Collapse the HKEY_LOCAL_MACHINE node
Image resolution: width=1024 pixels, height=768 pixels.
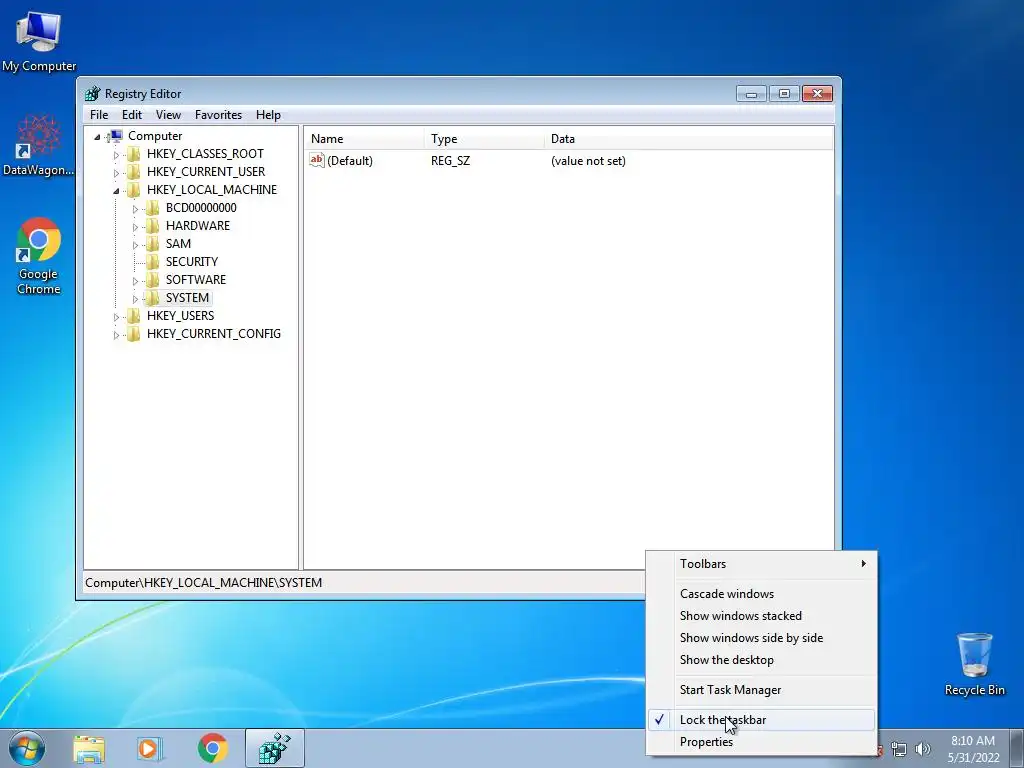(116, 191)
